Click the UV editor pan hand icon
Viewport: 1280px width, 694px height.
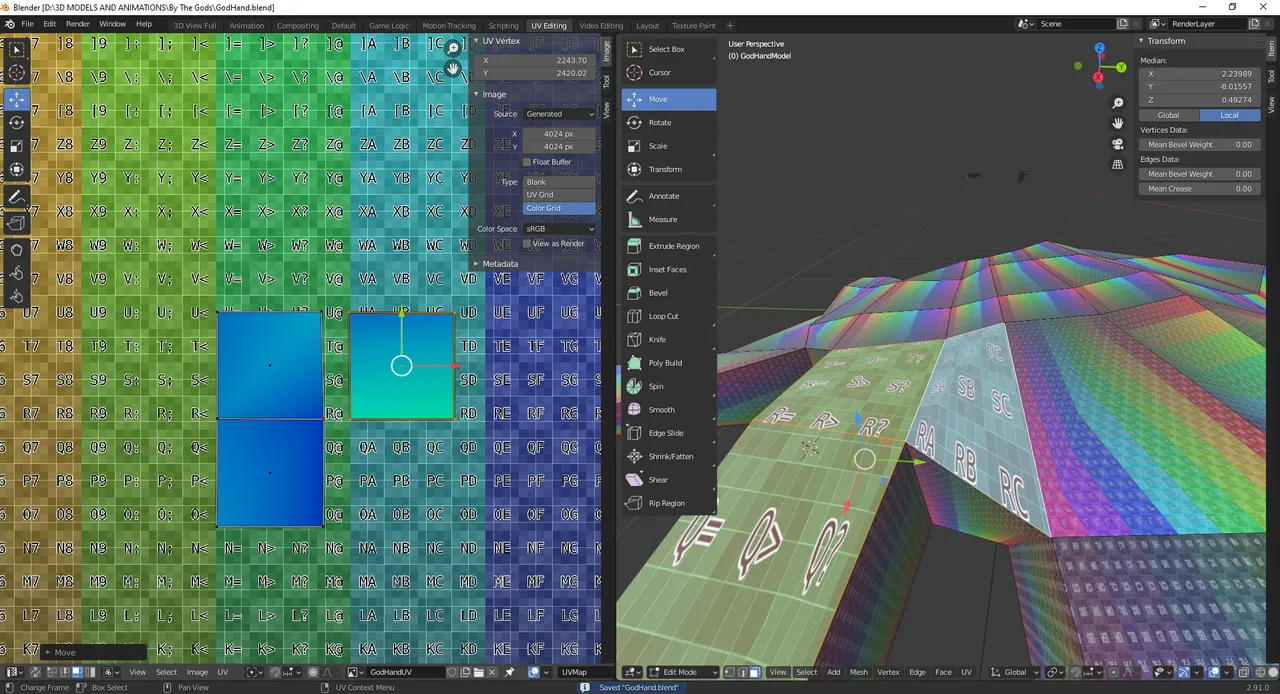point(453,68)
